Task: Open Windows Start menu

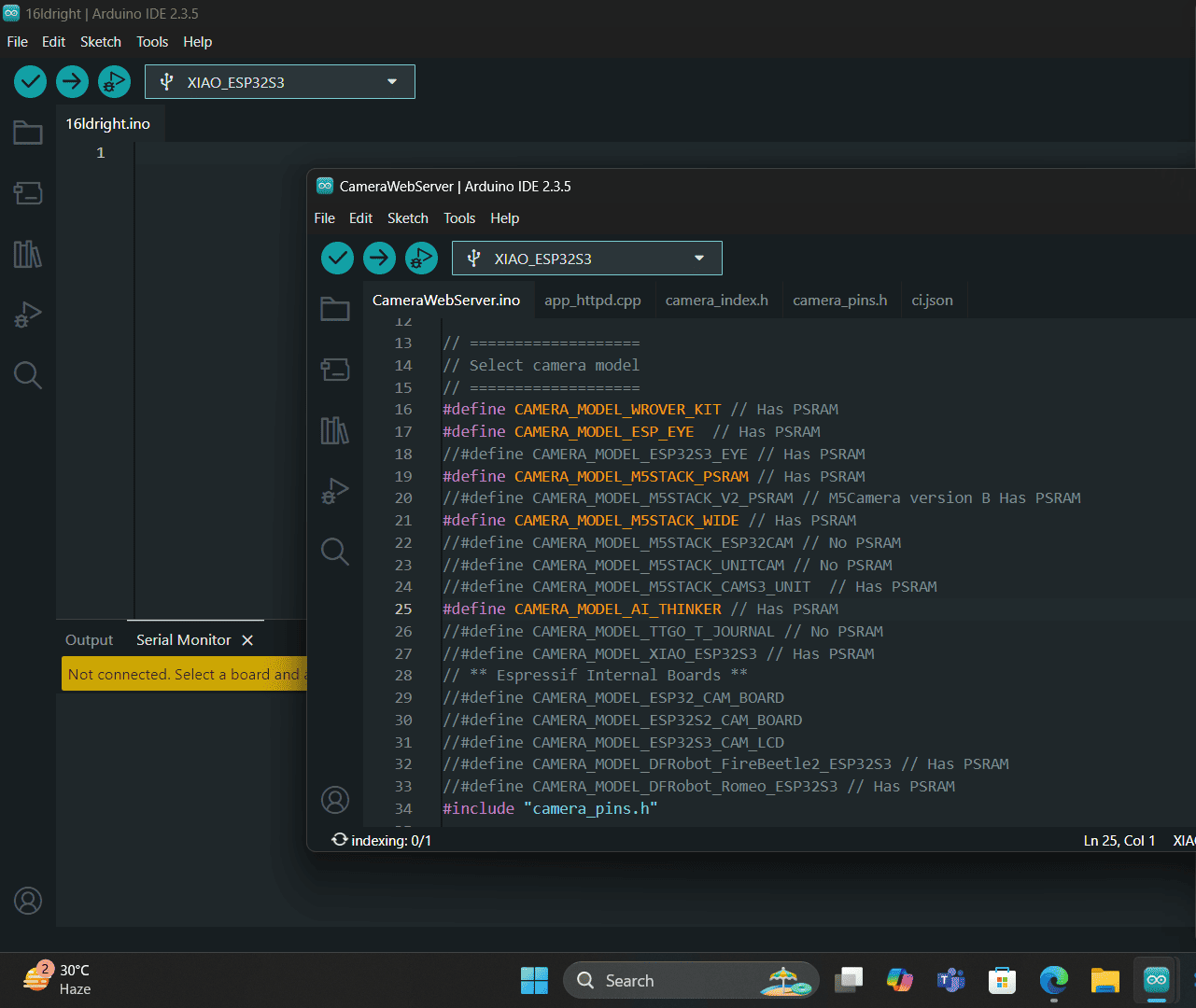Action: 535,980
